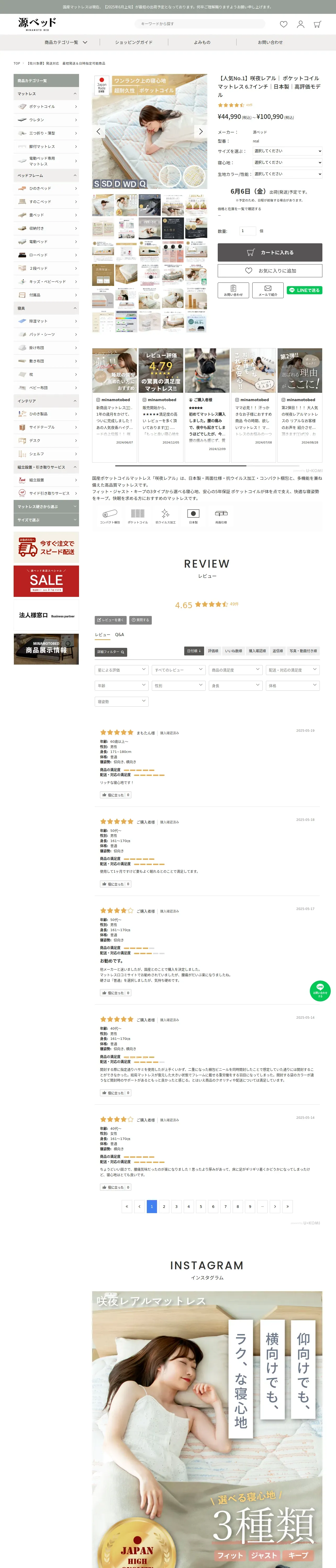
Task: Click the floating green お問い合わせ chat bubble
Action: point(320,991)
